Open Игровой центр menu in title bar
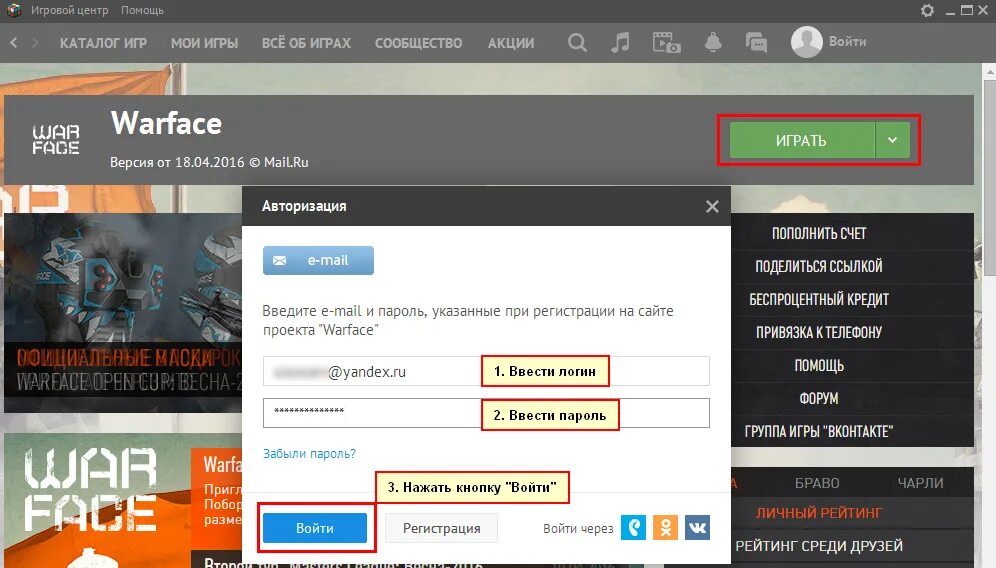Screen dimensions: 996x568 pyautogui.click(x=69, y=10)
